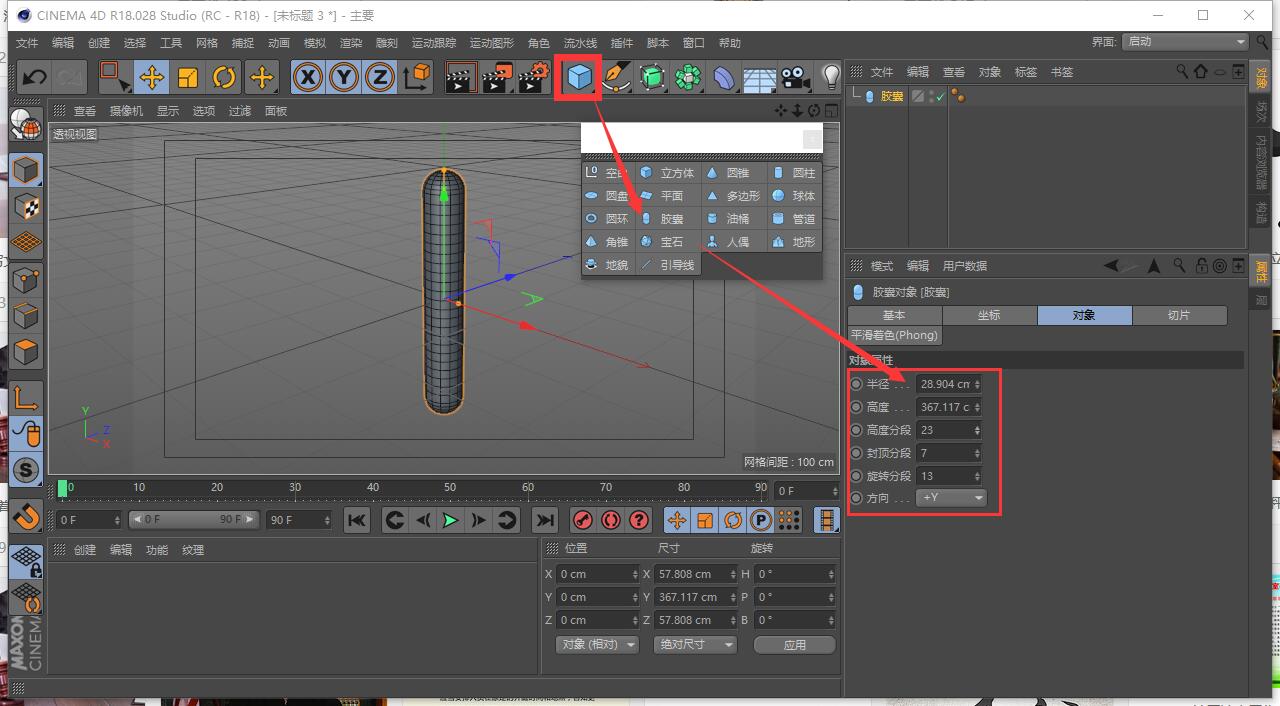The image size is (1280, 706).
Task: Open the 渲染 render menu
Action: pos(351,43)
